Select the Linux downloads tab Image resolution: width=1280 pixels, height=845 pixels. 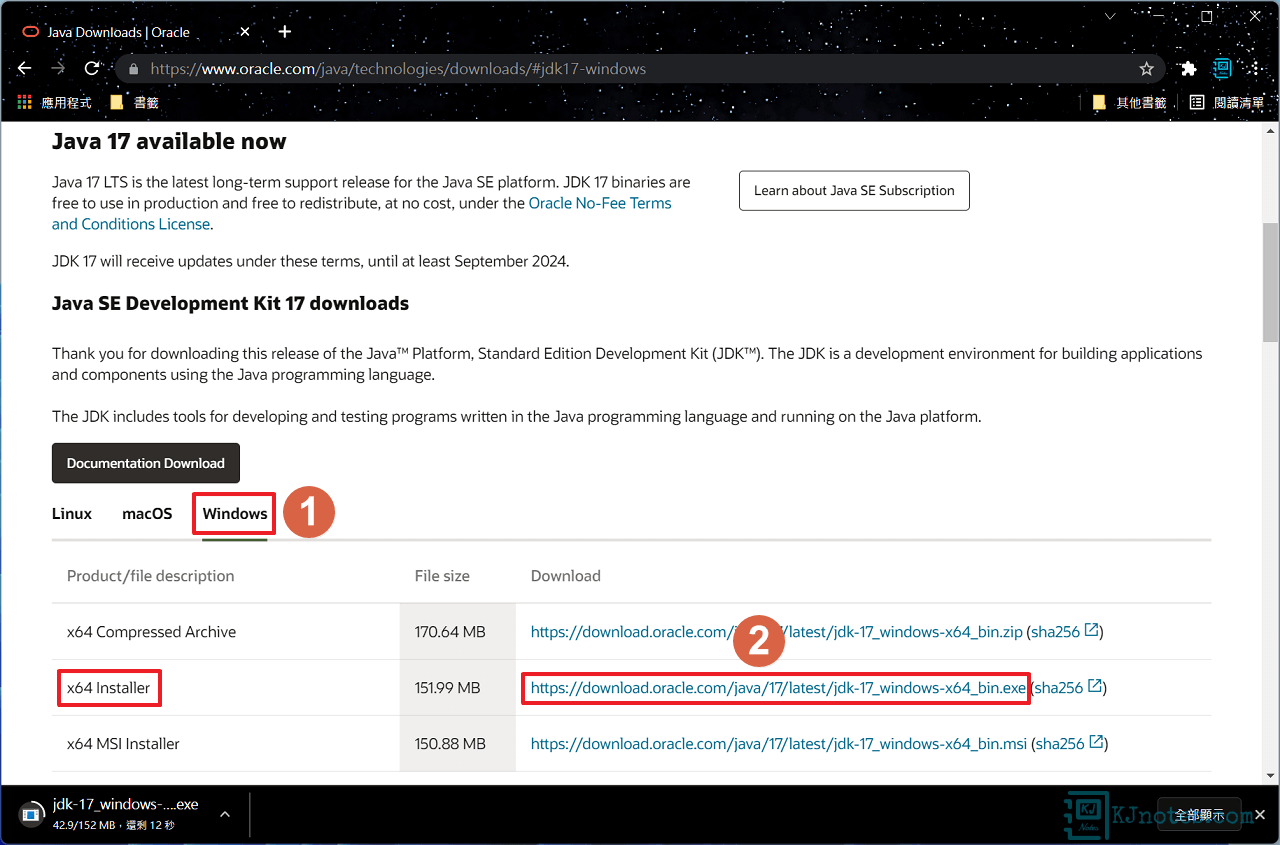tap(72, 514)
